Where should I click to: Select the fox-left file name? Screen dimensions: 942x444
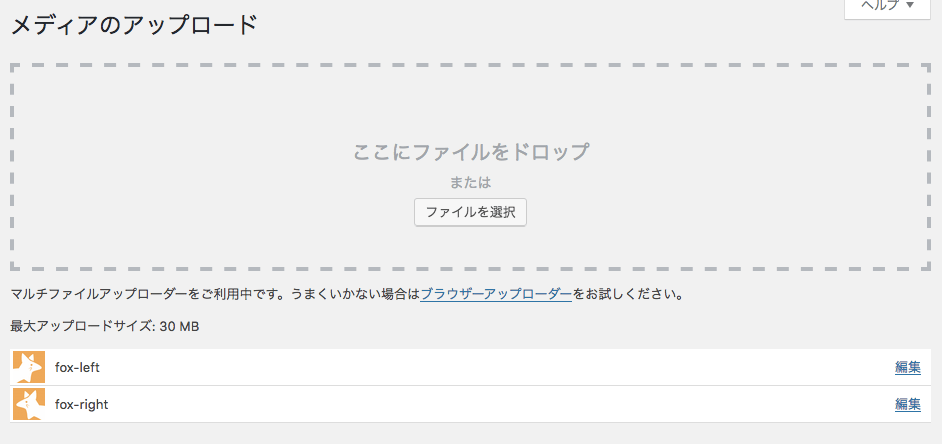(77, 367)
